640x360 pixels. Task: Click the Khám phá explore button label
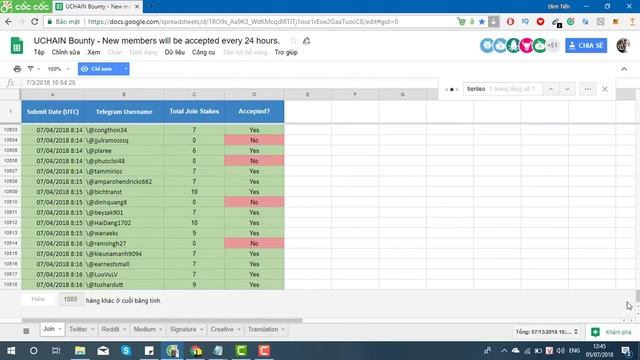(618, 332)
